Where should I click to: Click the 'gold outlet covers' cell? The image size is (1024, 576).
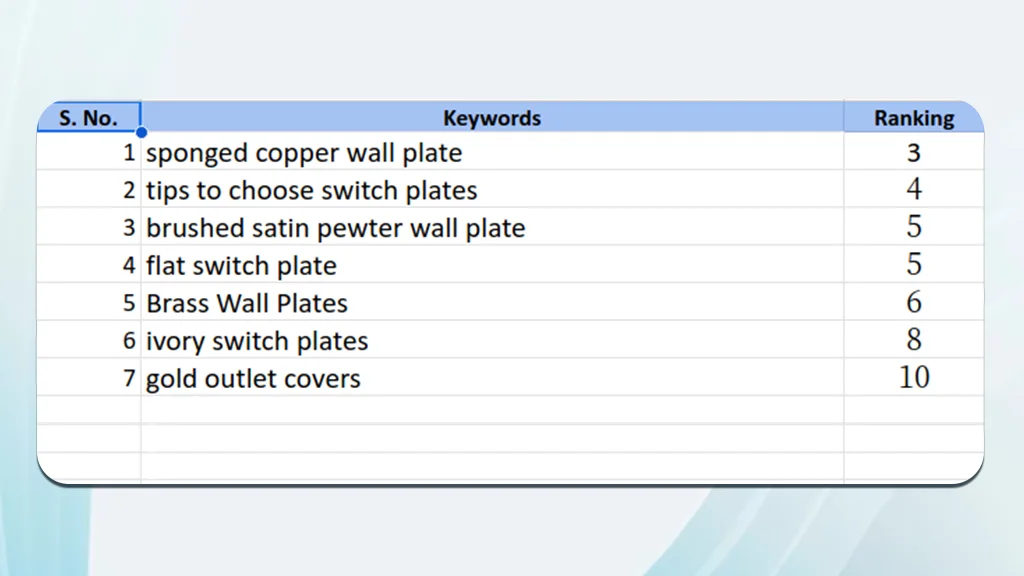pyautogui.click(x=492, y=377)
